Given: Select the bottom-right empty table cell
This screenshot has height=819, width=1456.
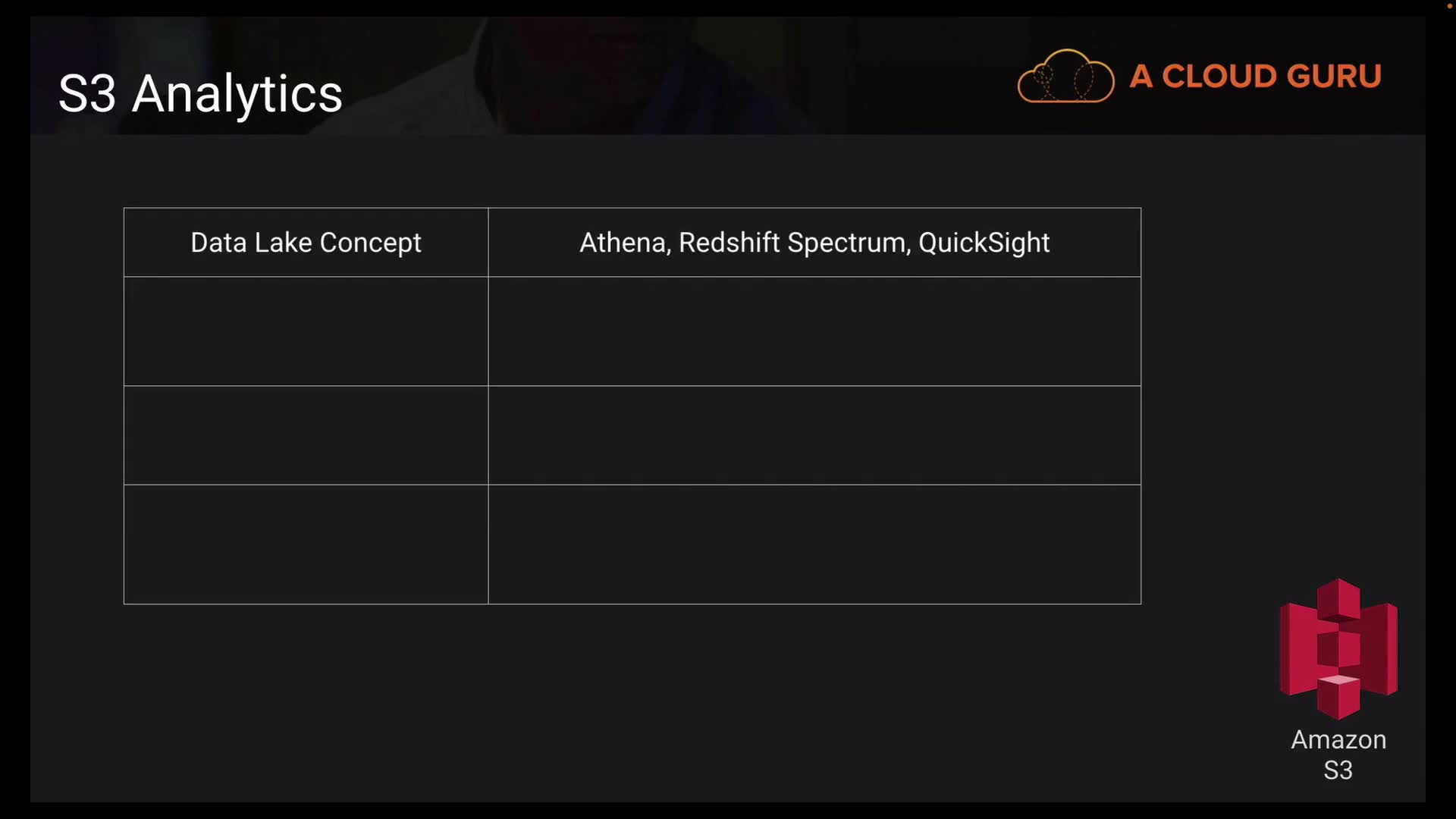Looking at the screenshot, I should [x=814, y=544].
